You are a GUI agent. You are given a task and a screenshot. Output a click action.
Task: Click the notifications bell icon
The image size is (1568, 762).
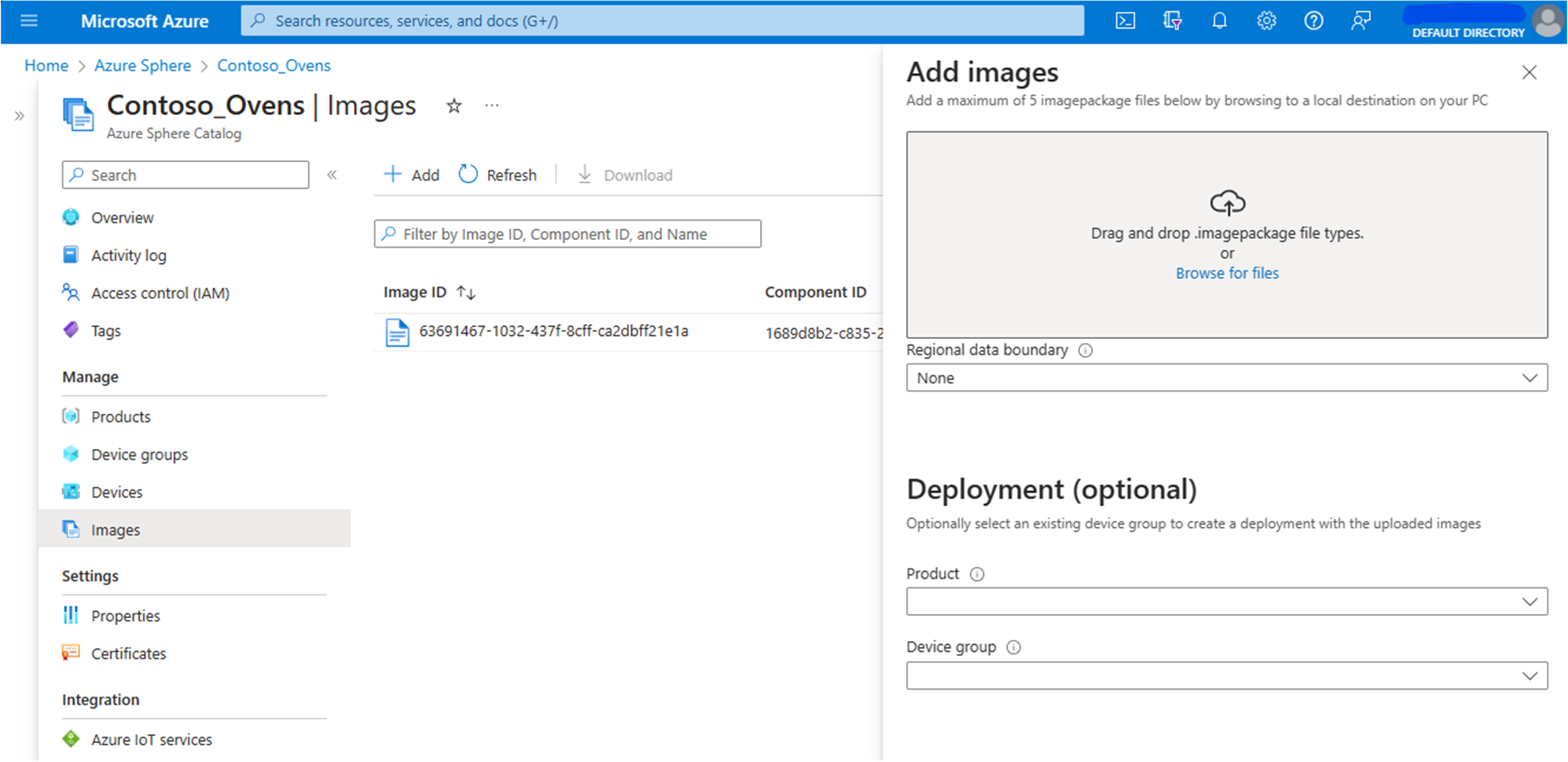[x=1219, y=20]
